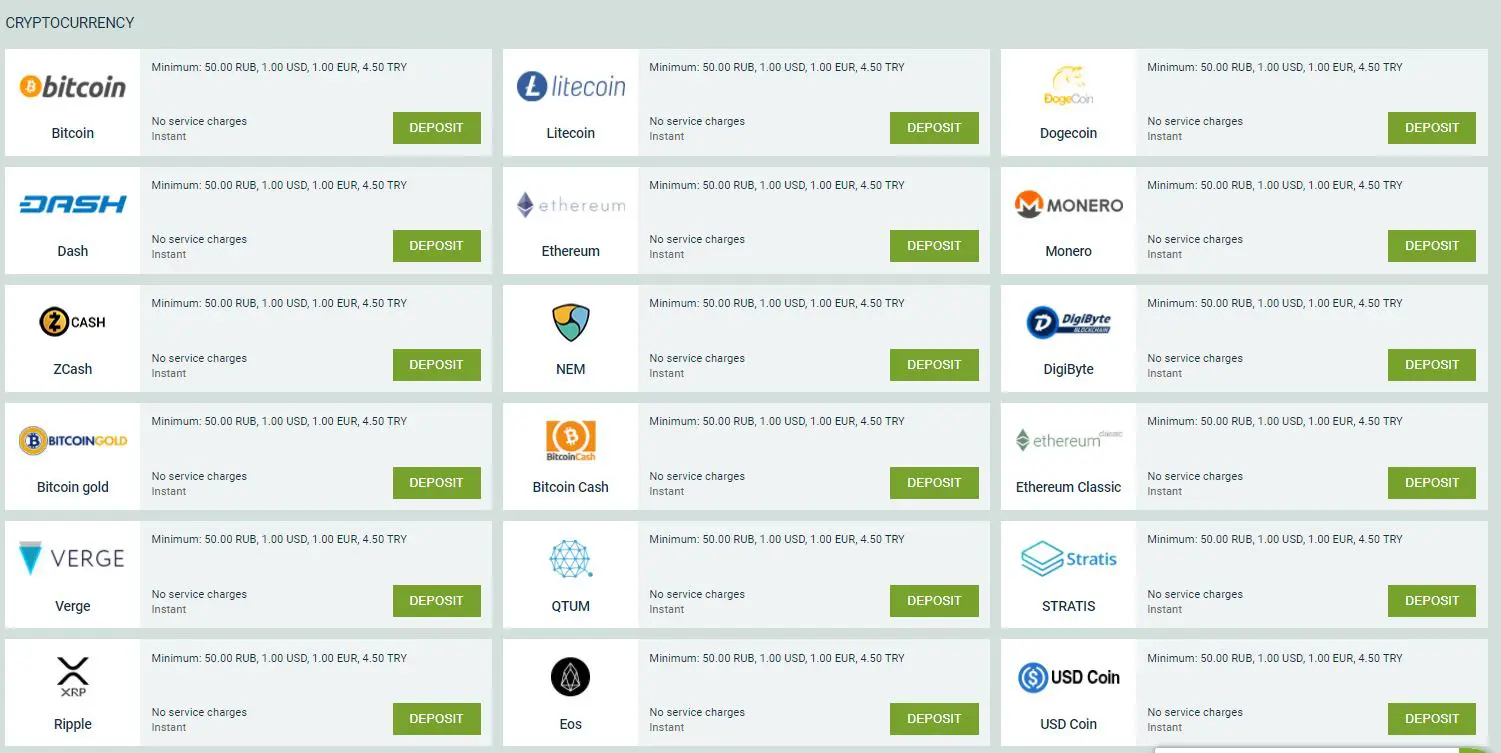Click the Bitcoin name label

(73, 133)
